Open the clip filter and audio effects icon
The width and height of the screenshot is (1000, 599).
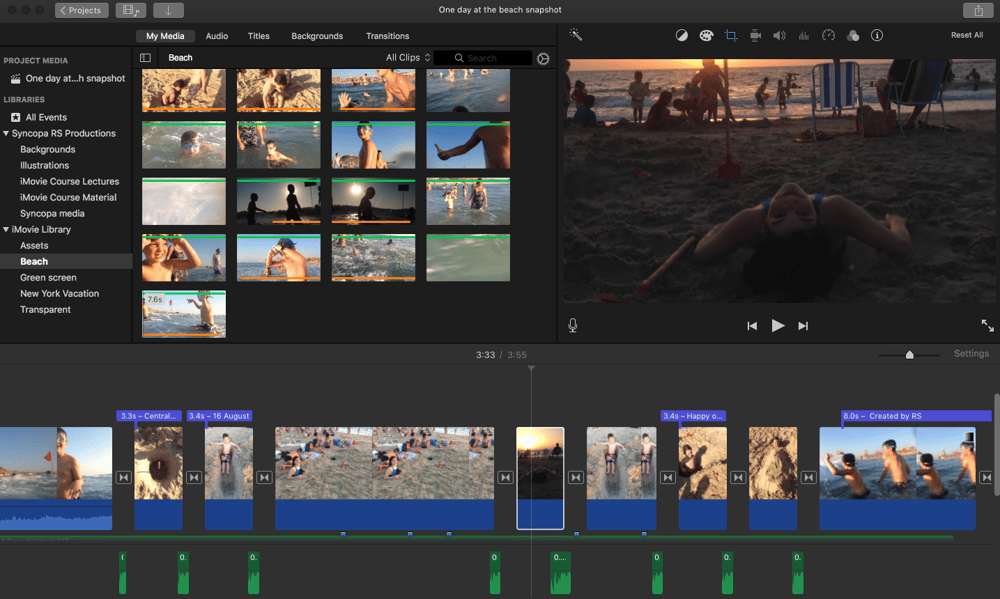point(853,36)
